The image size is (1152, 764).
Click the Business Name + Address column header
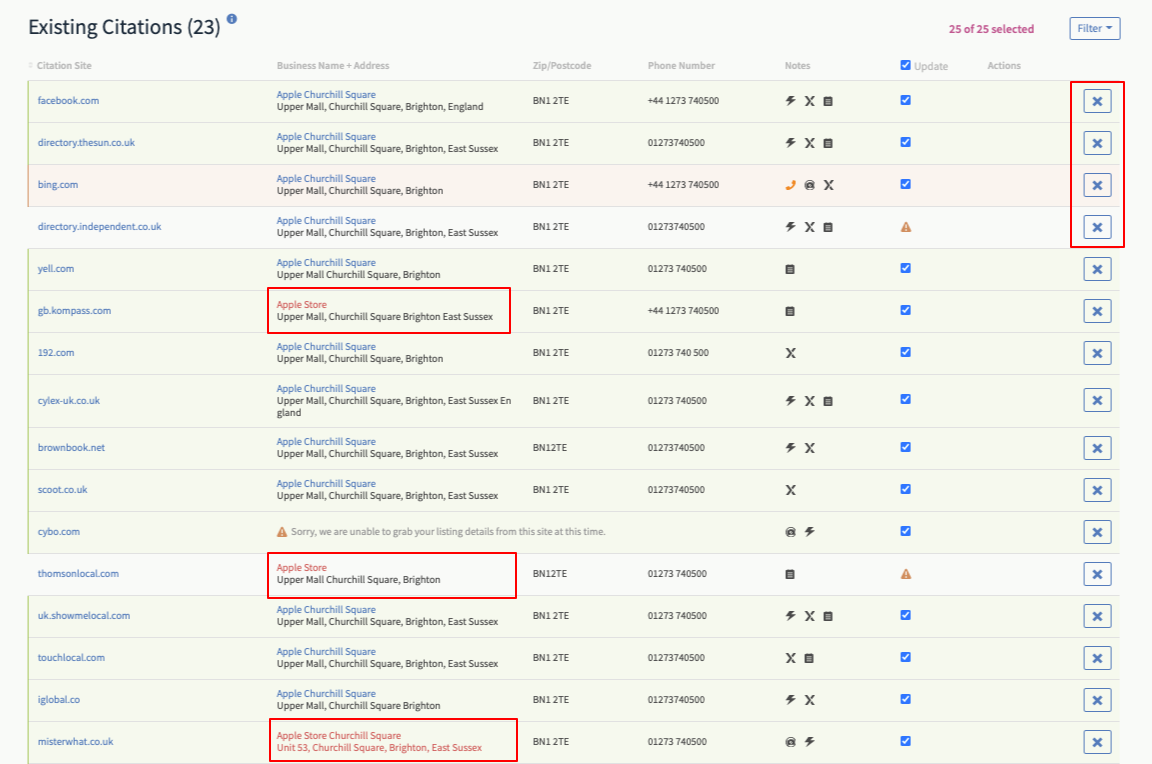[x=333, y=65]
